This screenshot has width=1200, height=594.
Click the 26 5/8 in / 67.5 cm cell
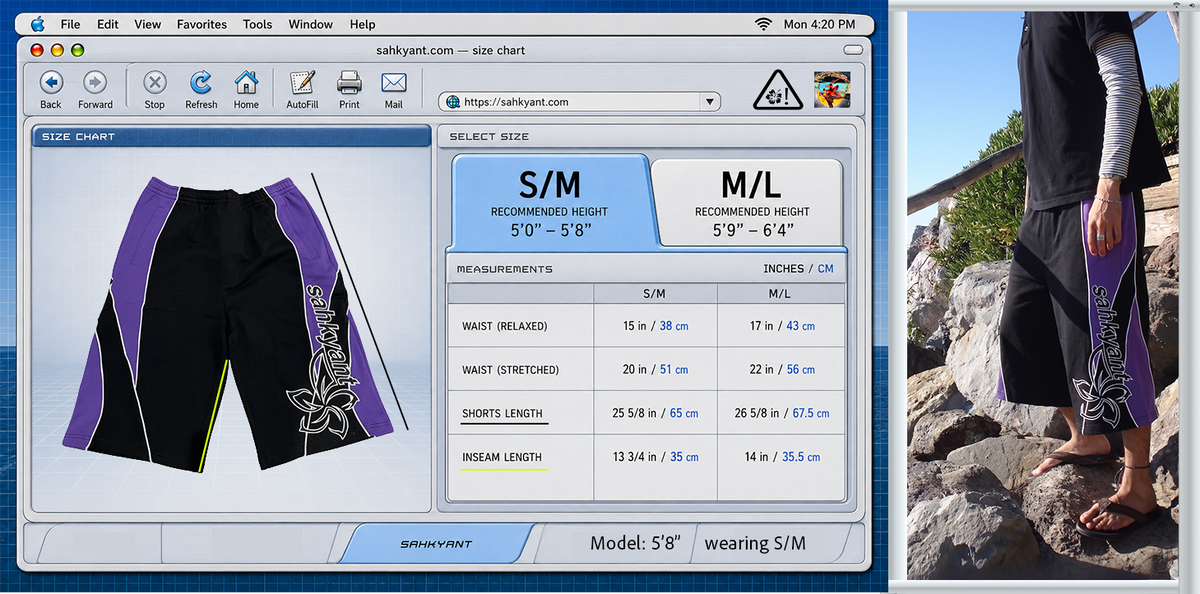pos(781,413)
